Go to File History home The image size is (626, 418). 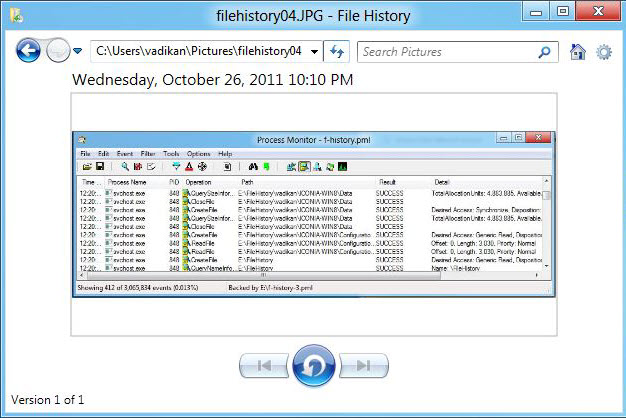578,52
